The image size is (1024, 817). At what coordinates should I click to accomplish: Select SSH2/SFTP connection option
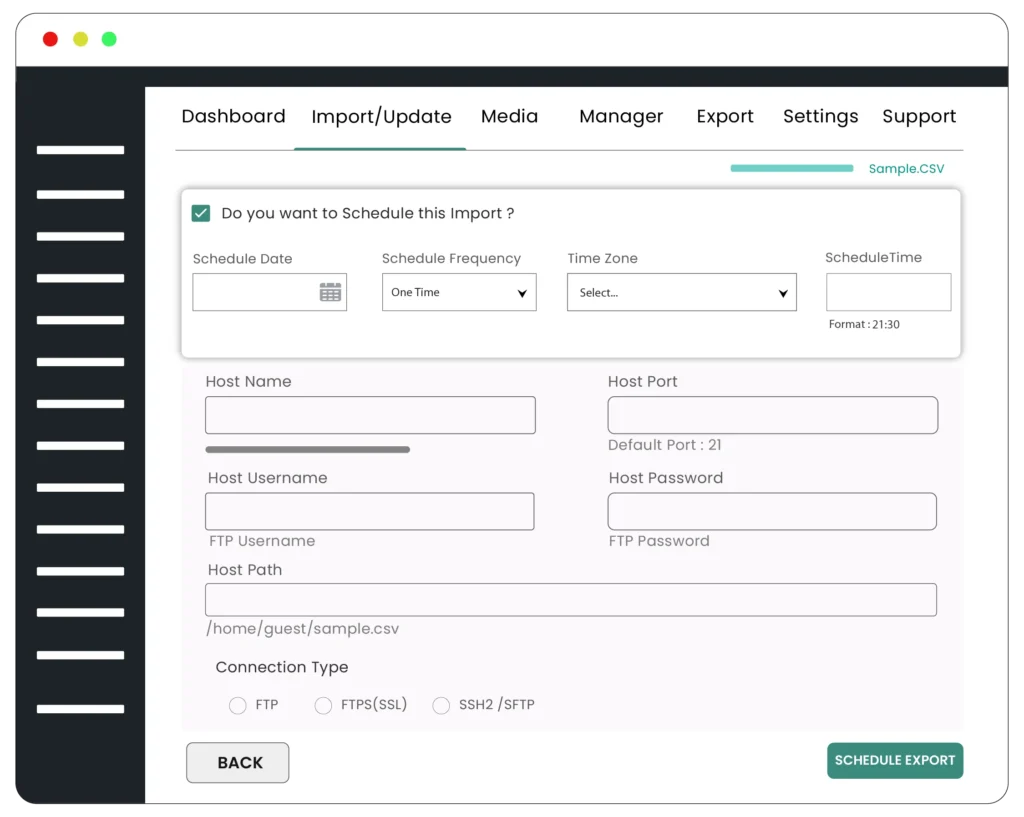[441, 705]
